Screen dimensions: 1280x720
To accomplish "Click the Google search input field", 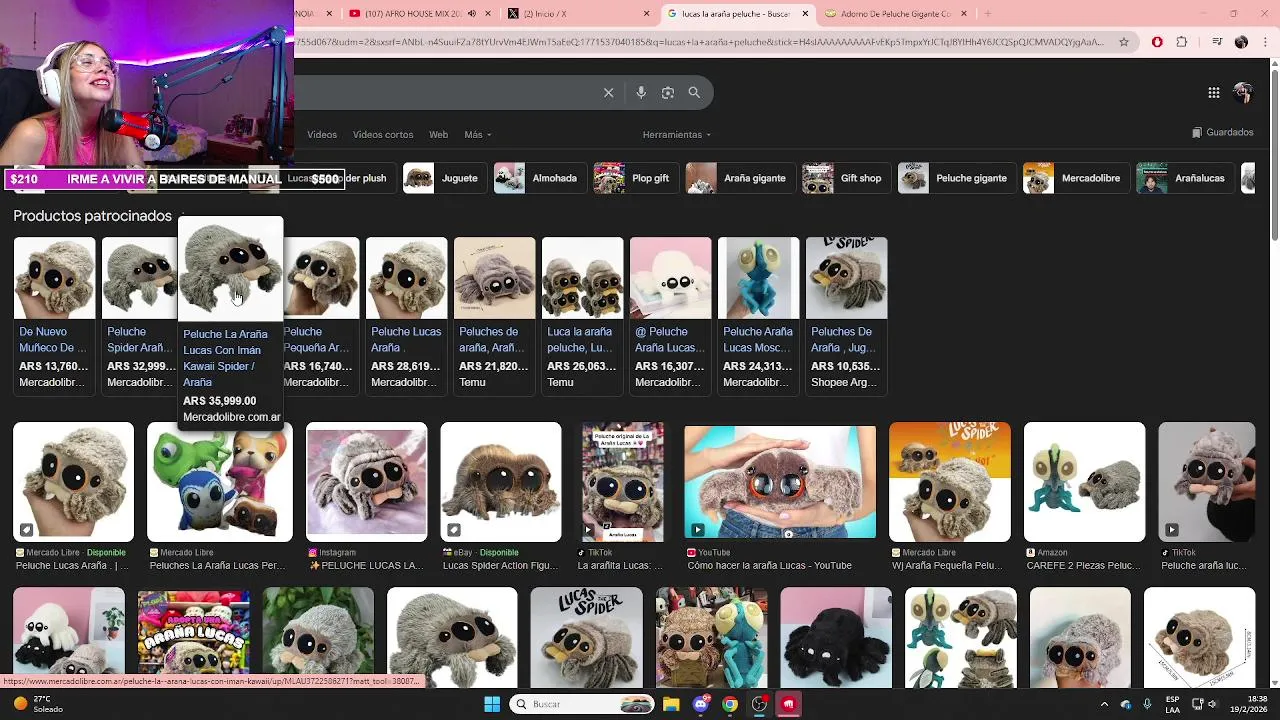I will [445, 93].
